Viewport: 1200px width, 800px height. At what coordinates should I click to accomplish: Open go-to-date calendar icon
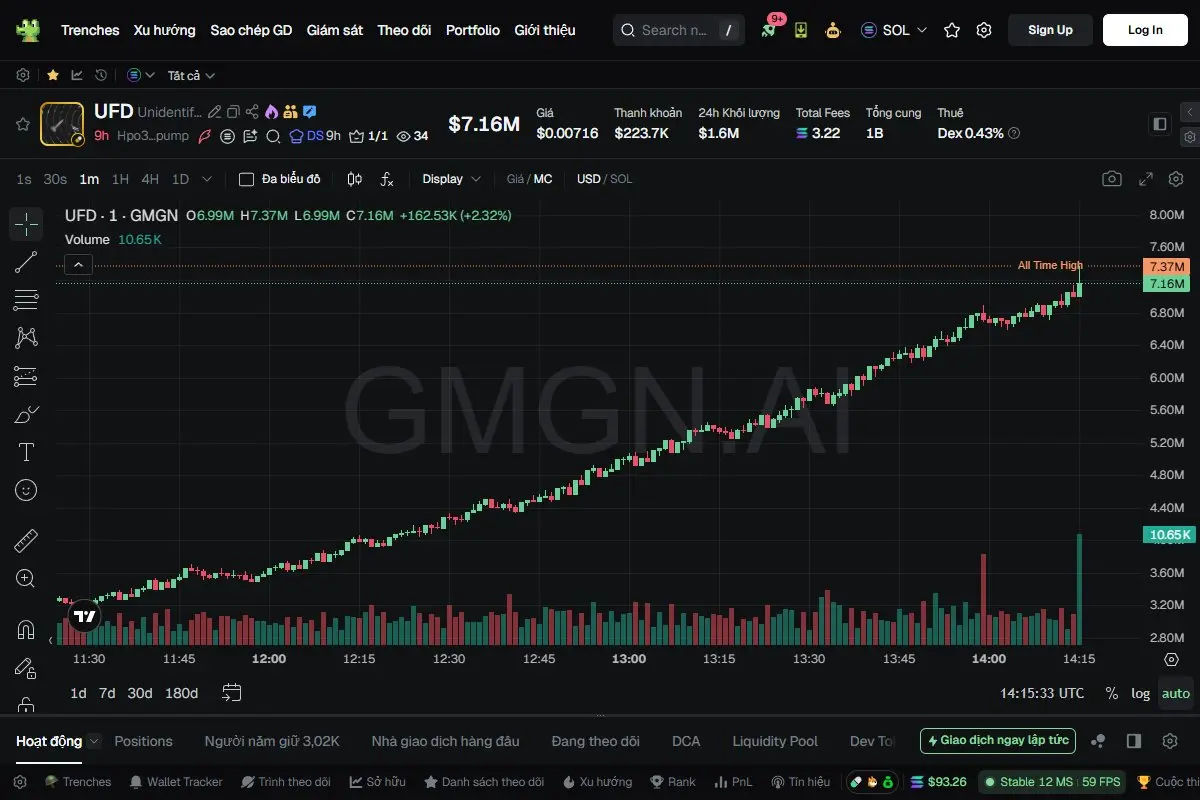pyautogui.click(x=232, y=692)
